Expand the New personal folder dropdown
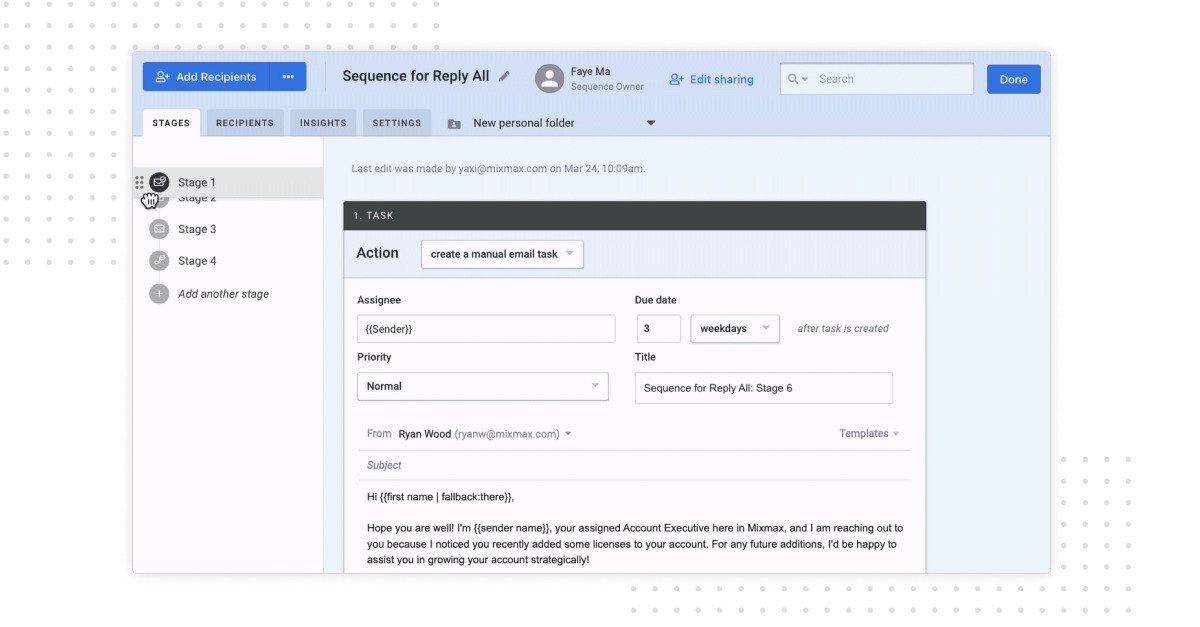1200x627 pixels. (x=651, y=122)
